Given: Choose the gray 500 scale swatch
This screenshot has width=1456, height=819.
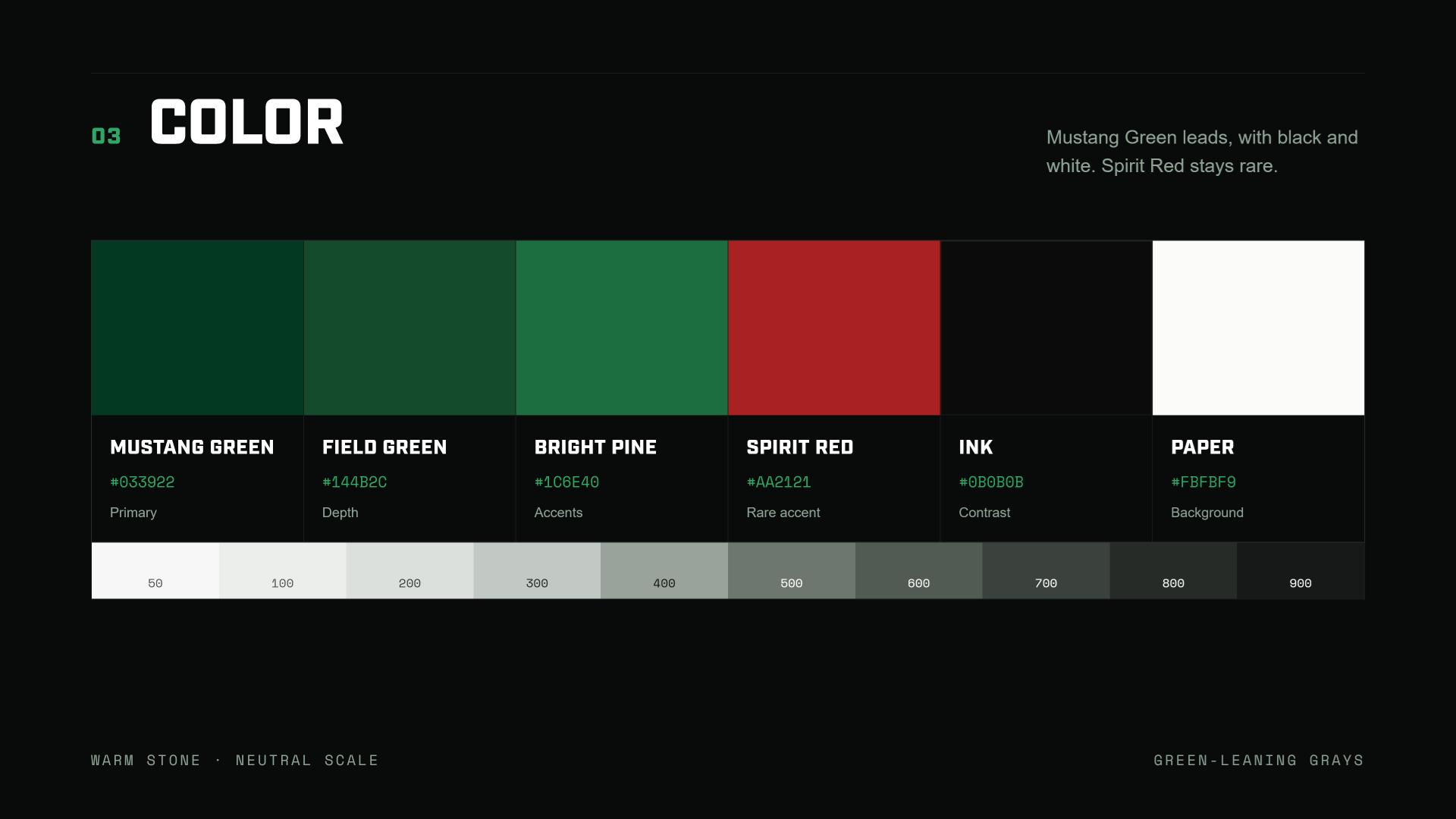Looking at the screenshot, I should click(792, 570).
